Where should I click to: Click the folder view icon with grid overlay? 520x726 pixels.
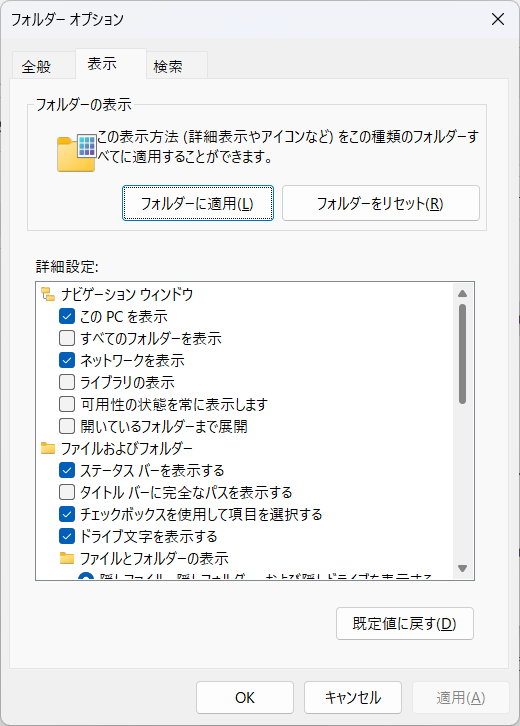click(x=76, y=153)
